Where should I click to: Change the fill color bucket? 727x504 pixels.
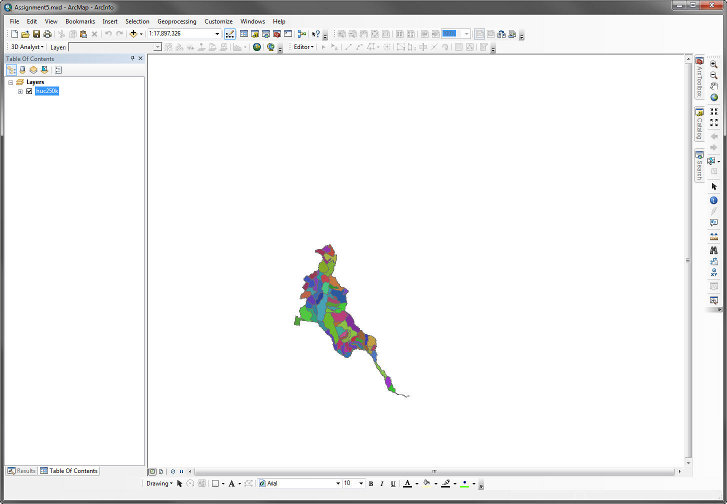[x=427, y=484]
